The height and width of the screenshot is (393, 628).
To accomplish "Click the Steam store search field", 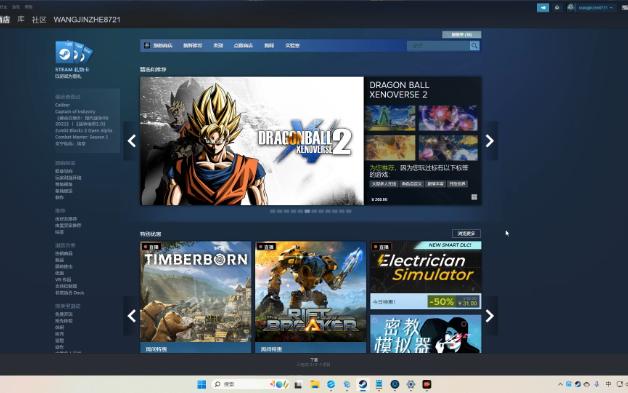I will point(438,46).
